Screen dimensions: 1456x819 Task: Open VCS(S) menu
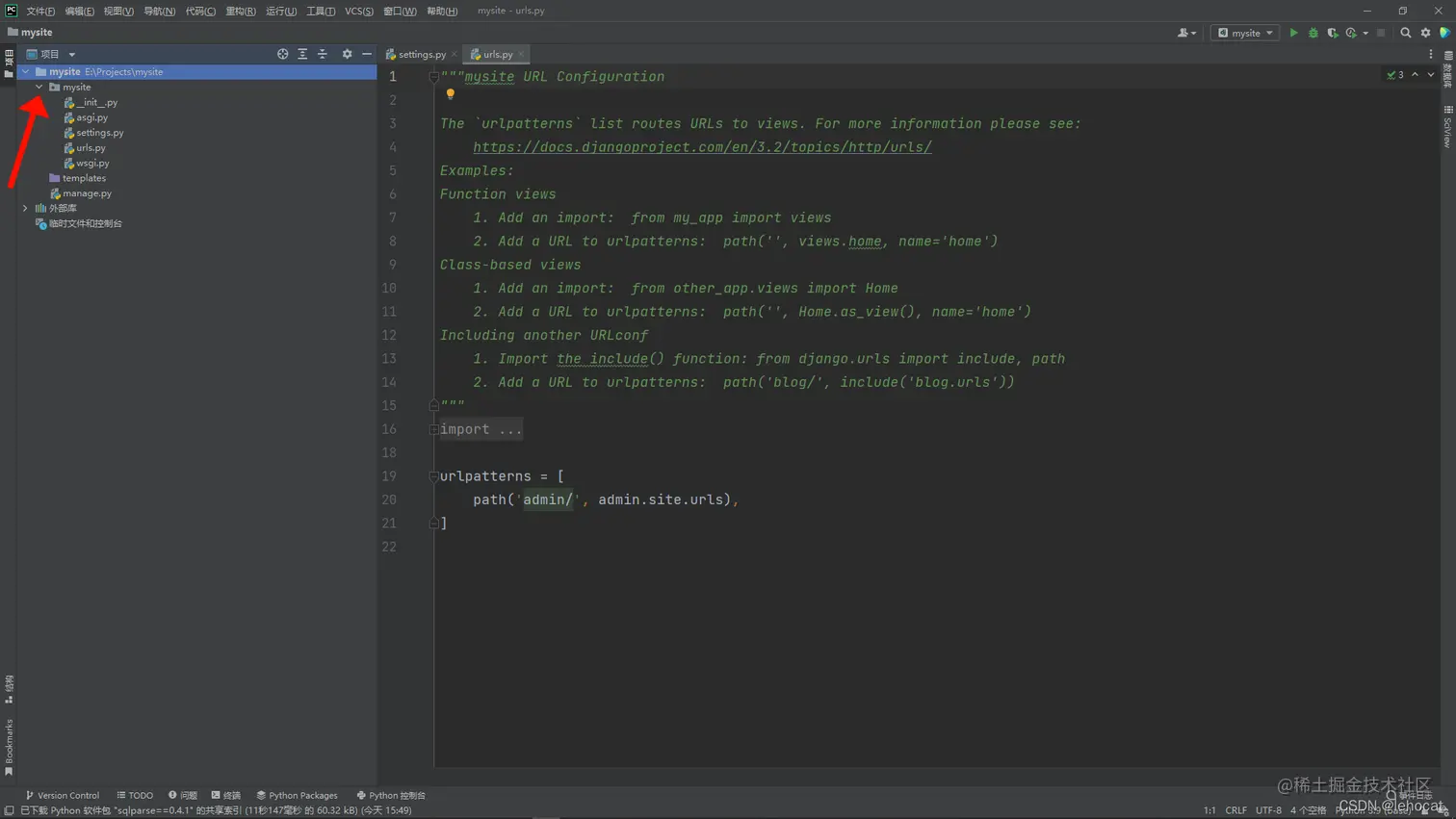tap(359, 11)
